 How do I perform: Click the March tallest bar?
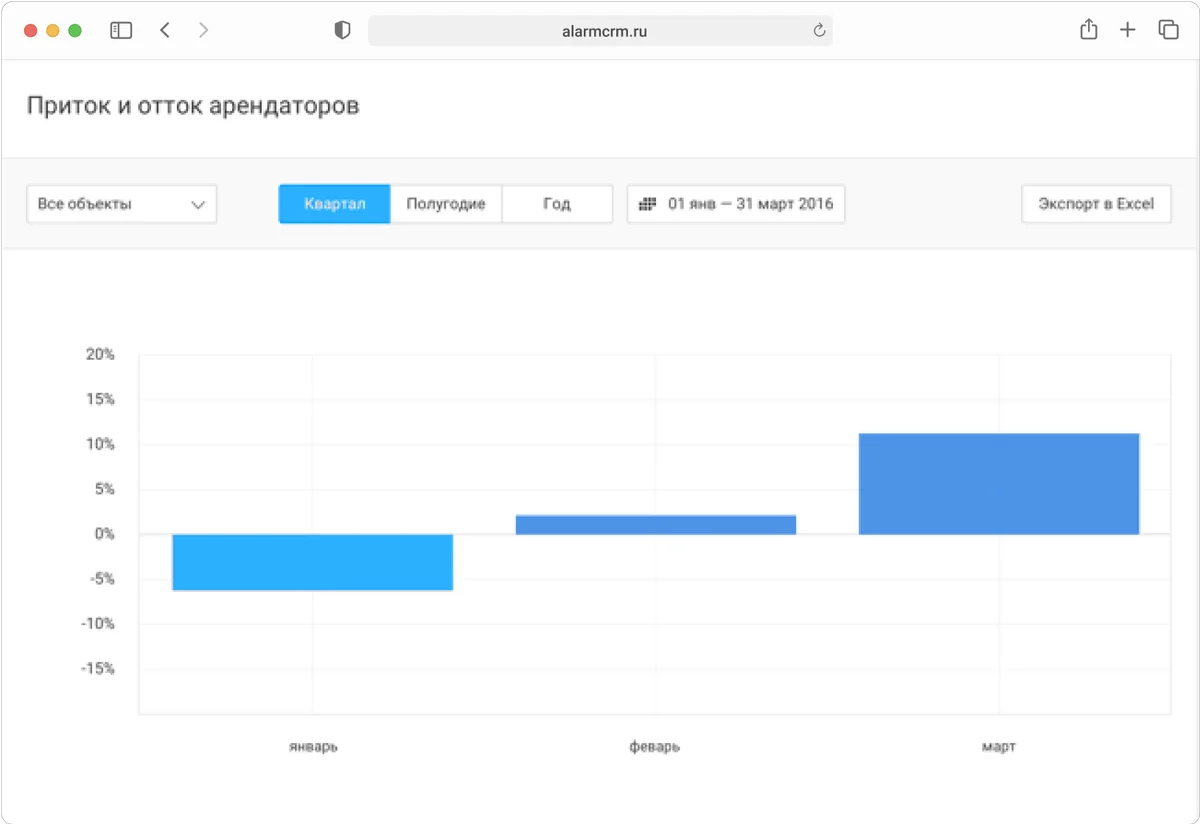click(x=999, y=484)
